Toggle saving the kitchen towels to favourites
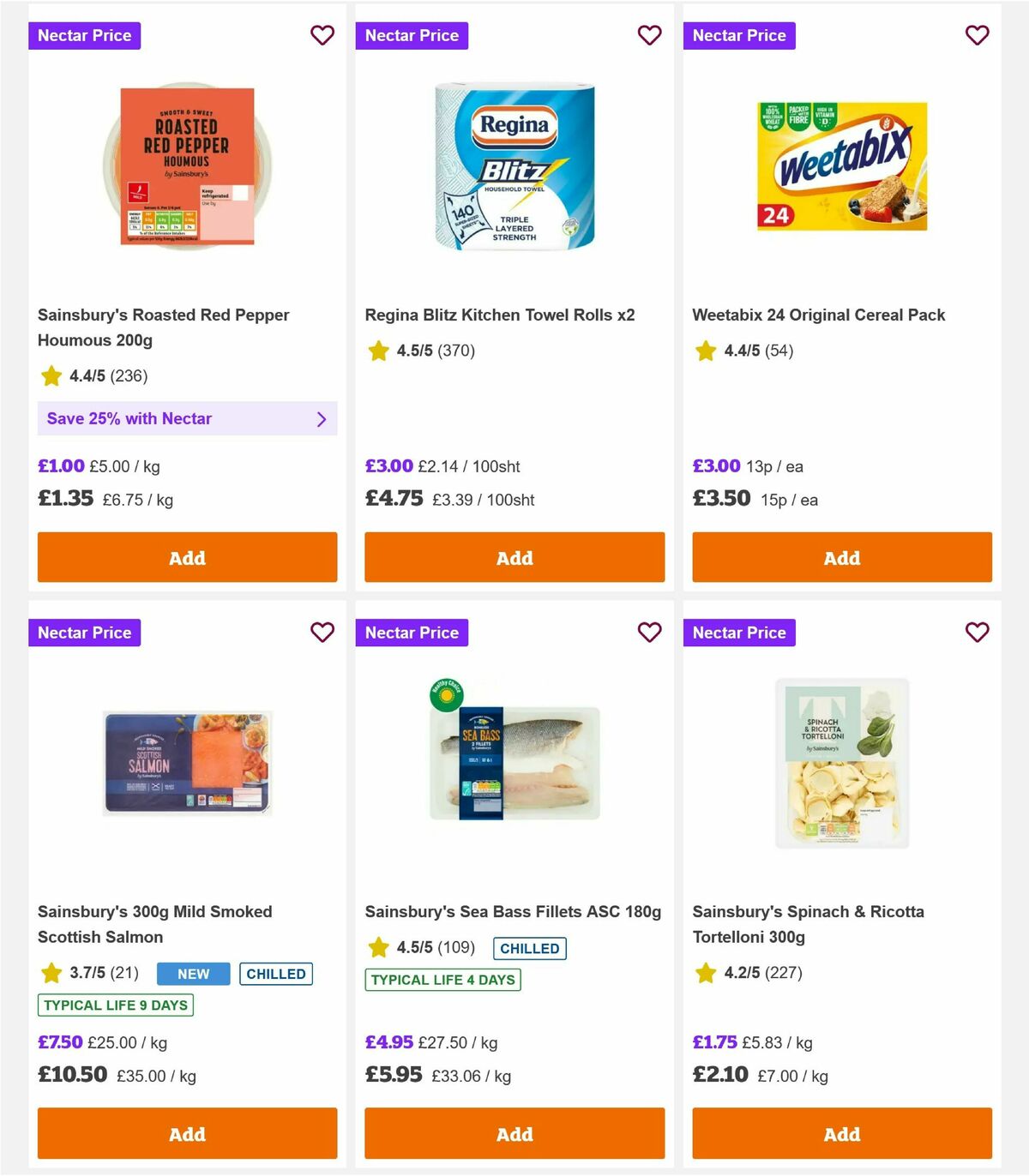The width and height of the screenshot is (1029, 1176). click(650, 35)
